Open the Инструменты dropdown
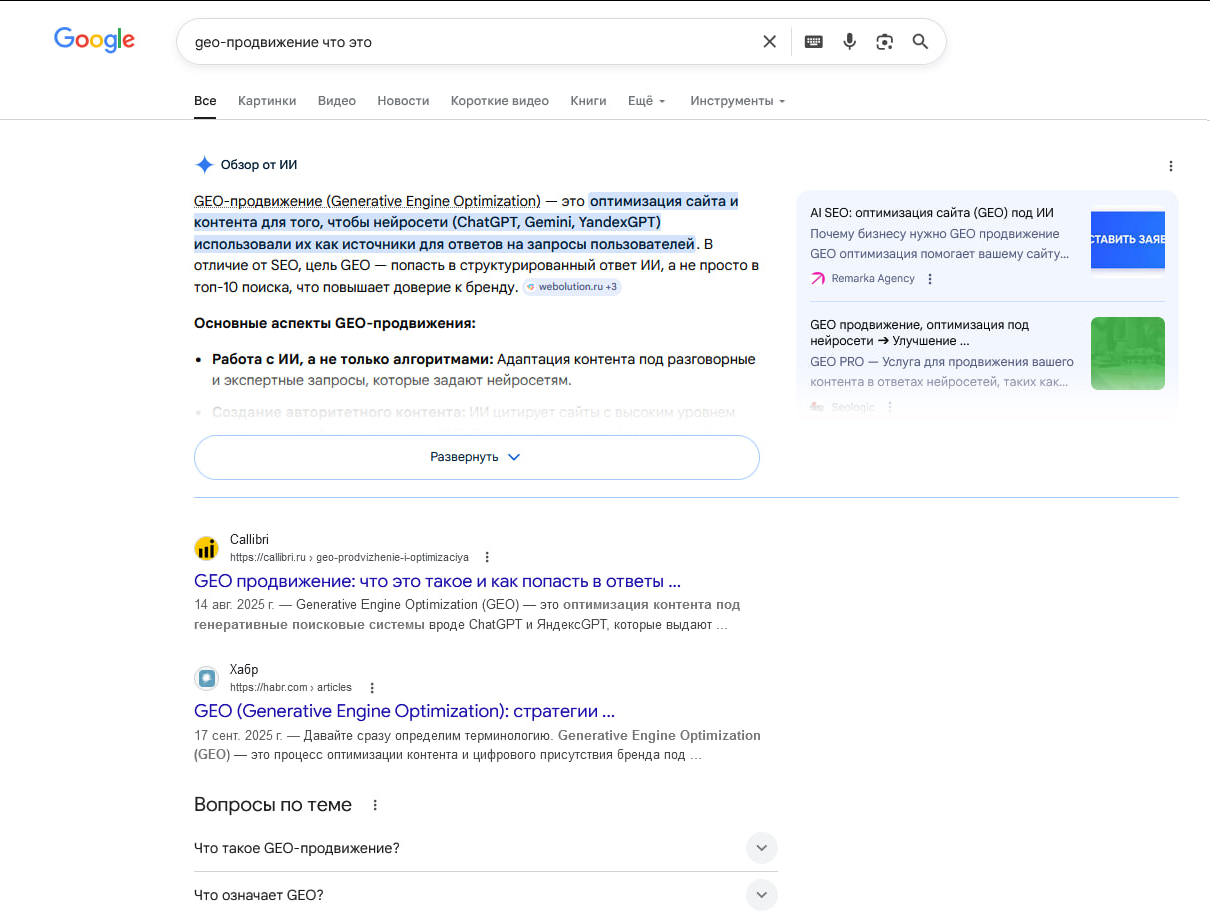This screenshot has height=913, width=1210. coord(737,100)
